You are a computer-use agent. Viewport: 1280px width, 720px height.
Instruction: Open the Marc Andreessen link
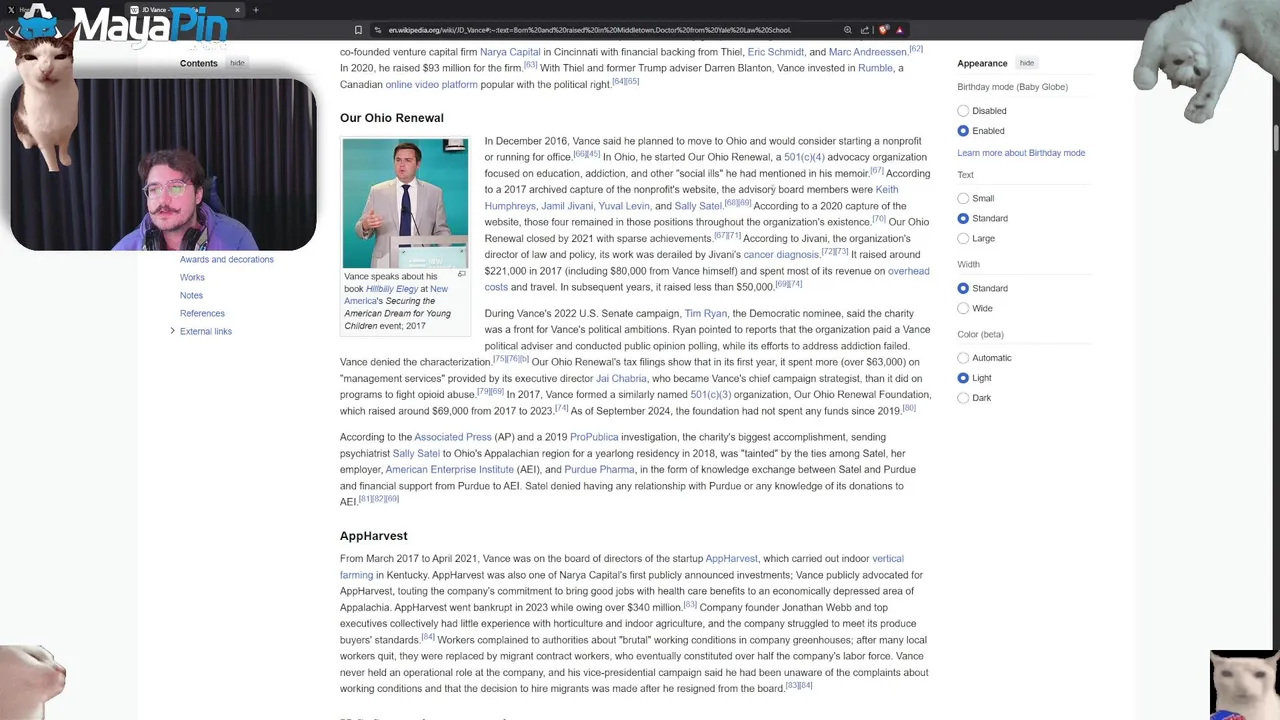pos(868,52)
